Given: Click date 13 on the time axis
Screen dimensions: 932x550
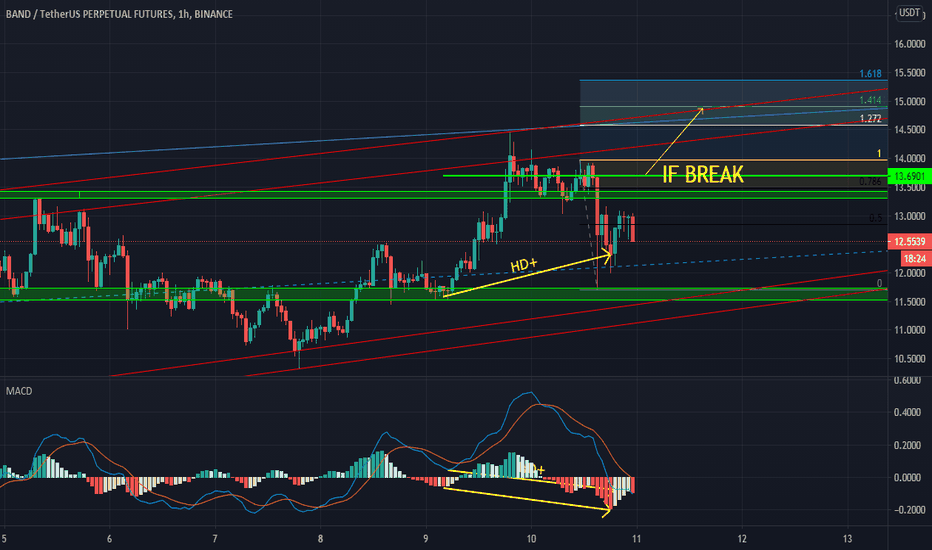Looking at the screenshot, I should [847, 539].
